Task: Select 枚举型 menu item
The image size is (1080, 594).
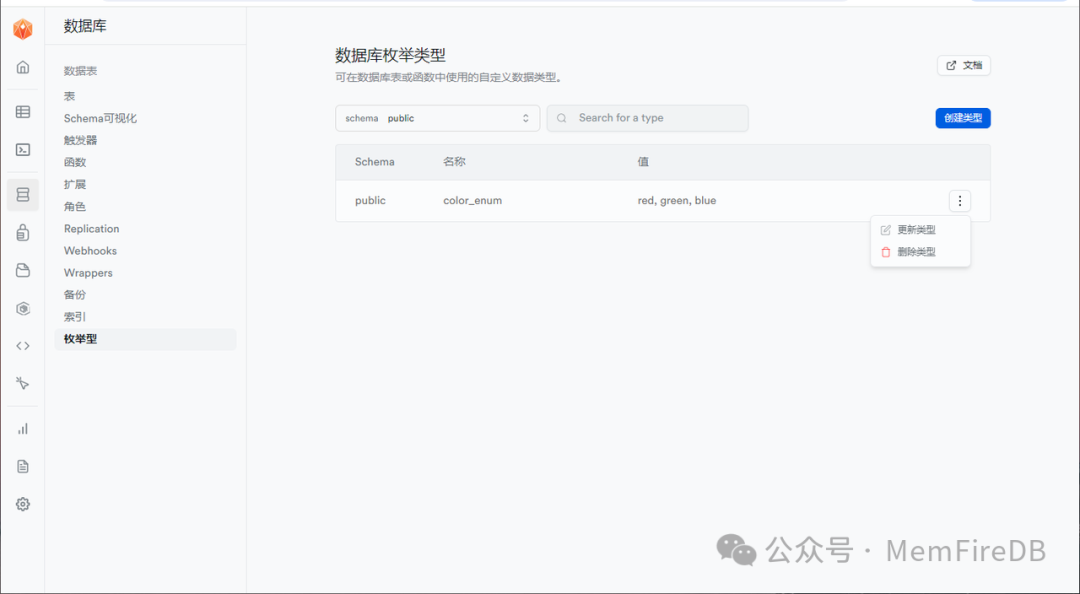Action: click(145, 339)
